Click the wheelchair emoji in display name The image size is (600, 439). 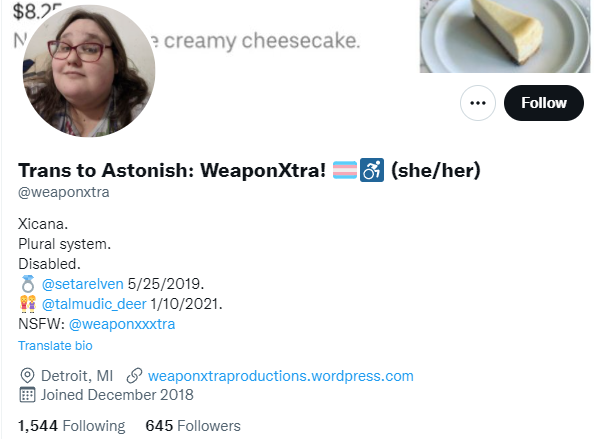[x=372, y=170]
